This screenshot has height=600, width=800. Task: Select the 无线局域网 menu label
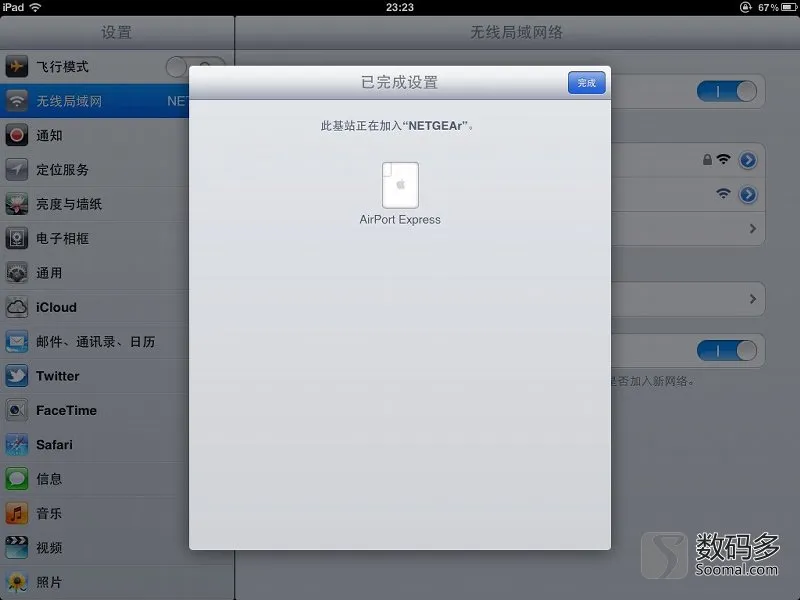click(69, 101)
